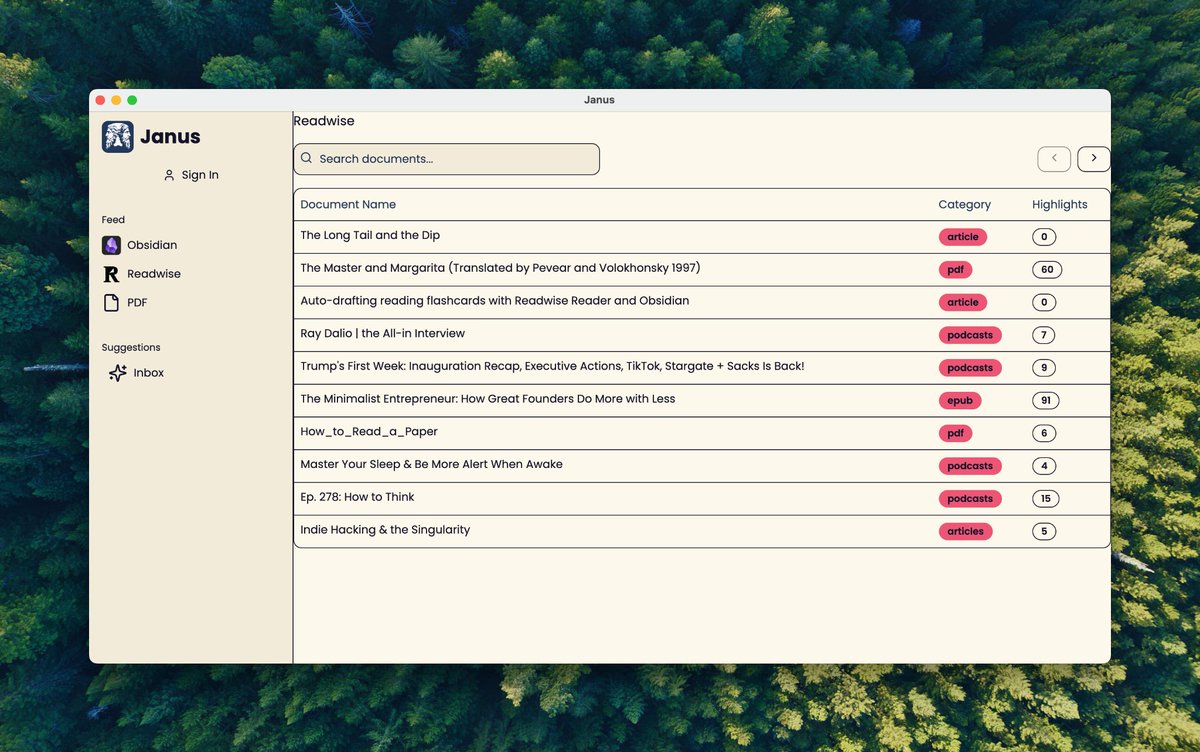Viewport: 1200px width, 752px height.
Task: Sort by Document Name column header
Action: coord(348,205)
